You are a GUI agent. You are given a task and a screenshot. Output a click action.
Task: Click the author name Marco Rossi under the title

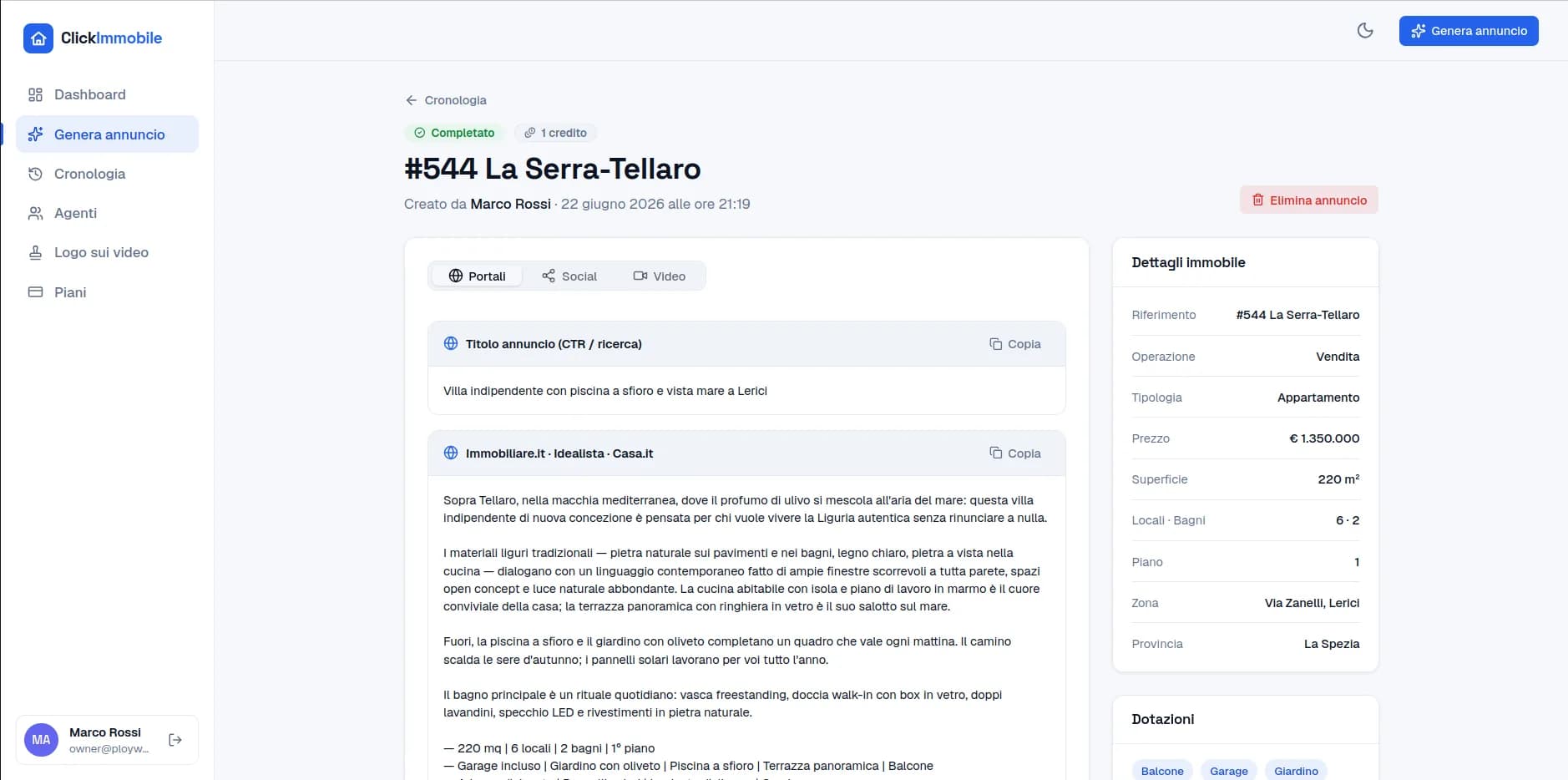pyautogui.click(x=510, y=204)
